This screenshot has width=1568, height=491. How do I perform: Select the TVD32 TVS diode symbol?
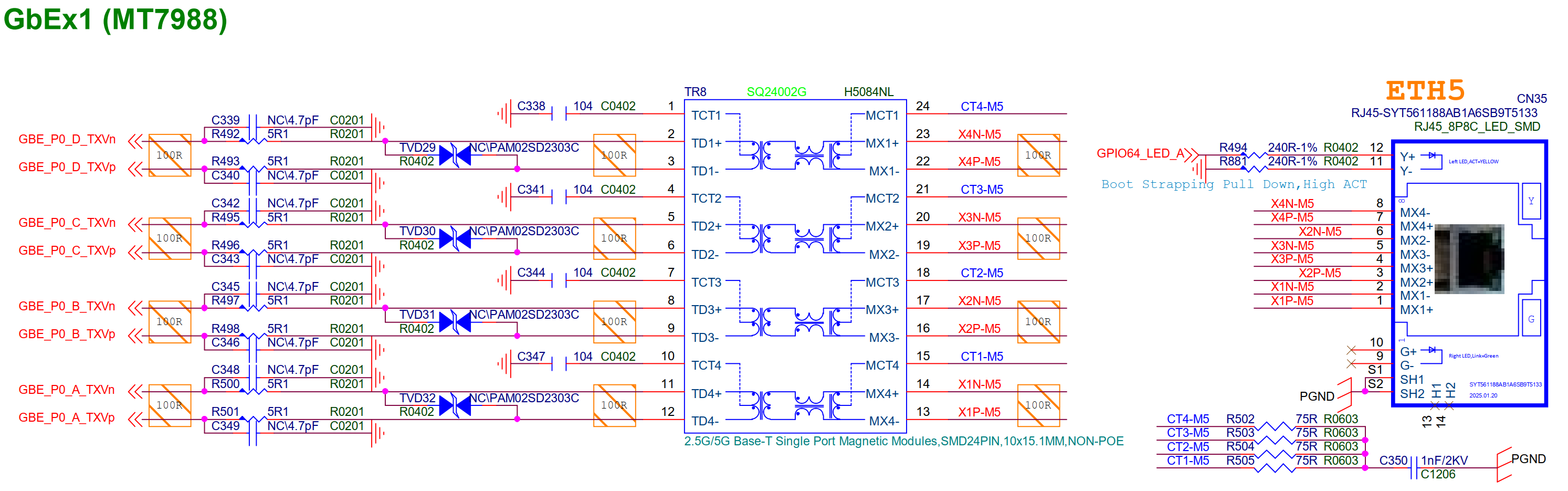(x=455, y=405)
